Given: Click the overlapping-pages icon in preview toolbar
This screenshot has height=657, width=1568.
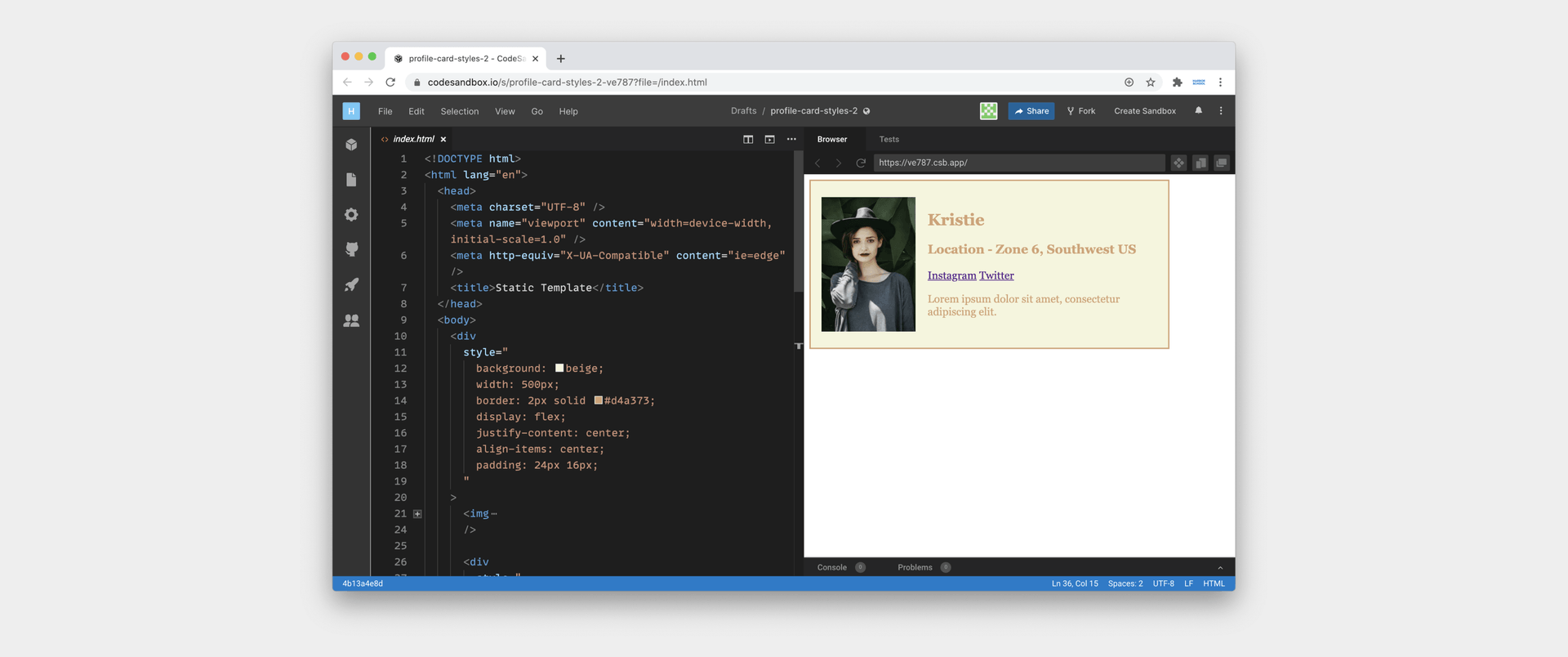Looking at the screenshot, I should 1200,163.
